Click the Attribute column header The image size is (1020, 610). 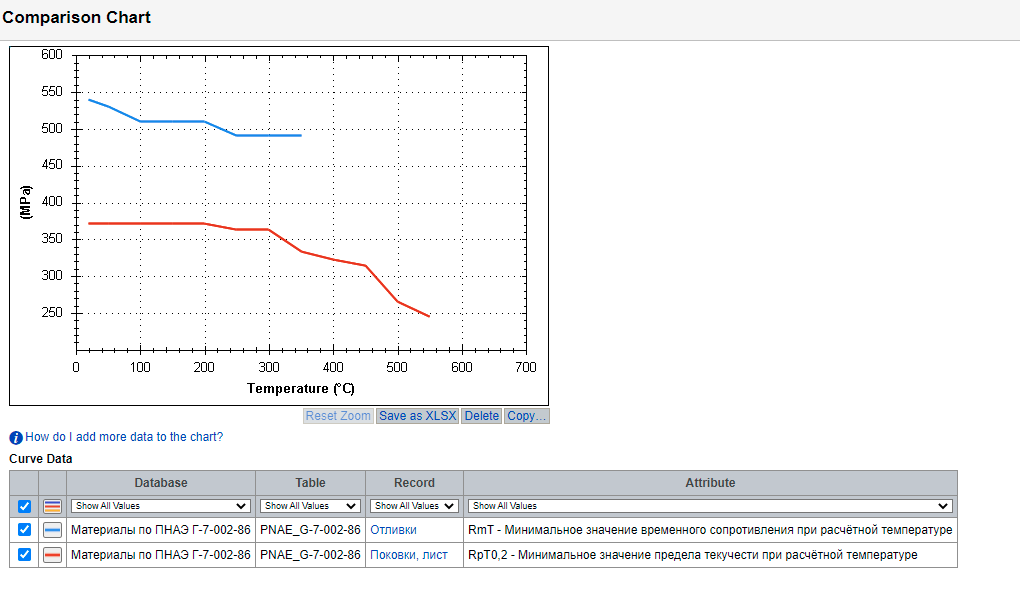tap(710, 483)
